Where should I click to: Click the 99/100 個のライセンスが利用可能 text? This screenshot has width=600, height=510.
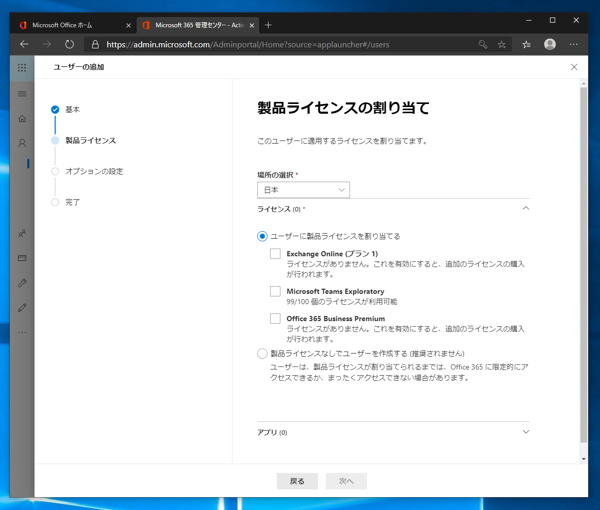342,301
